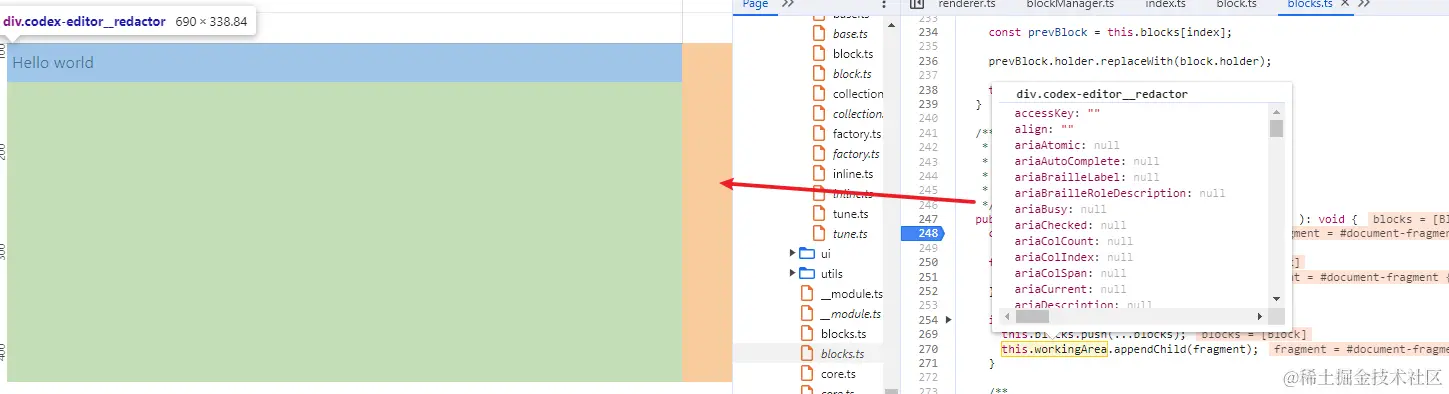Click the ariaAutoComplete property row
The width and height of the screenshot is (1449, 394).
(x=1087, y=161)
